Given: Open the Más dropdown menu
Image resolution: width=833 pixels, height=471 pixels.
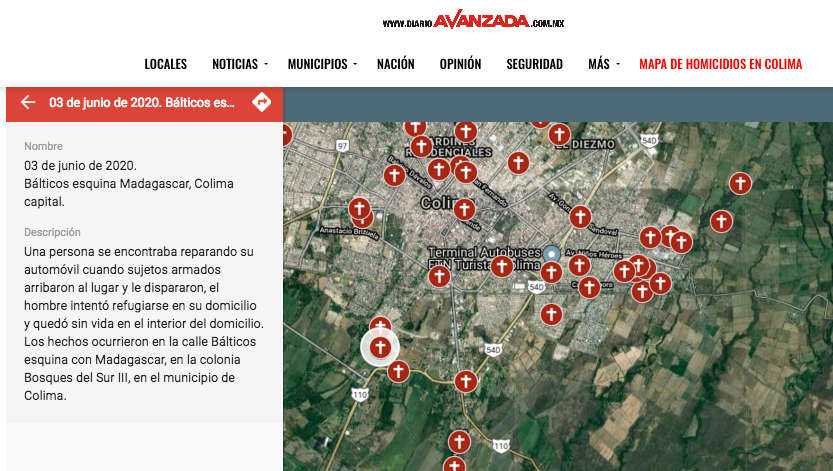Looking at the screenshot, I should [x=603, y=64].
